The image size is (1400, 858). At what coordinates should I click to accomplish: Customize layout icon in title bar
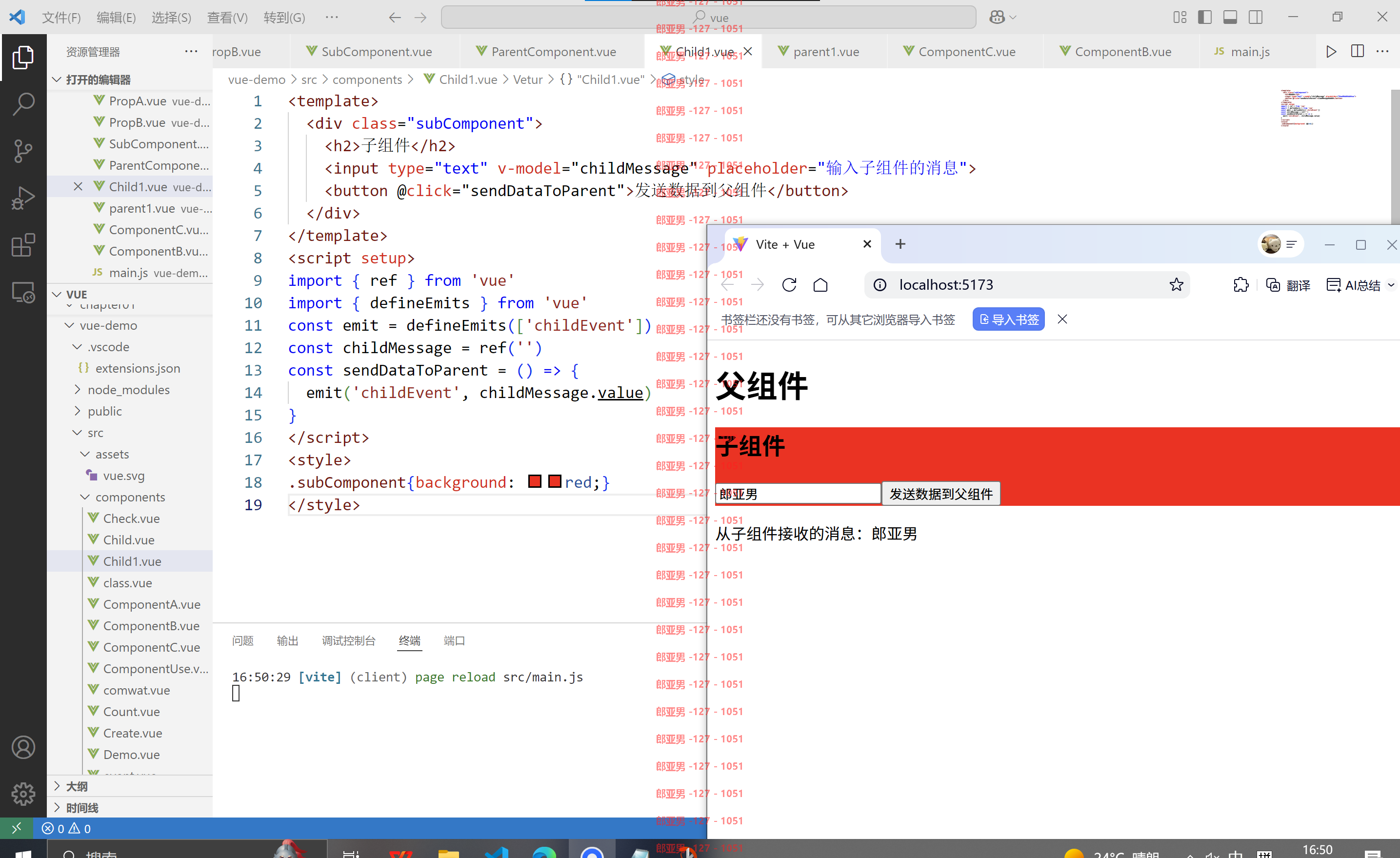coord(1180,17)
